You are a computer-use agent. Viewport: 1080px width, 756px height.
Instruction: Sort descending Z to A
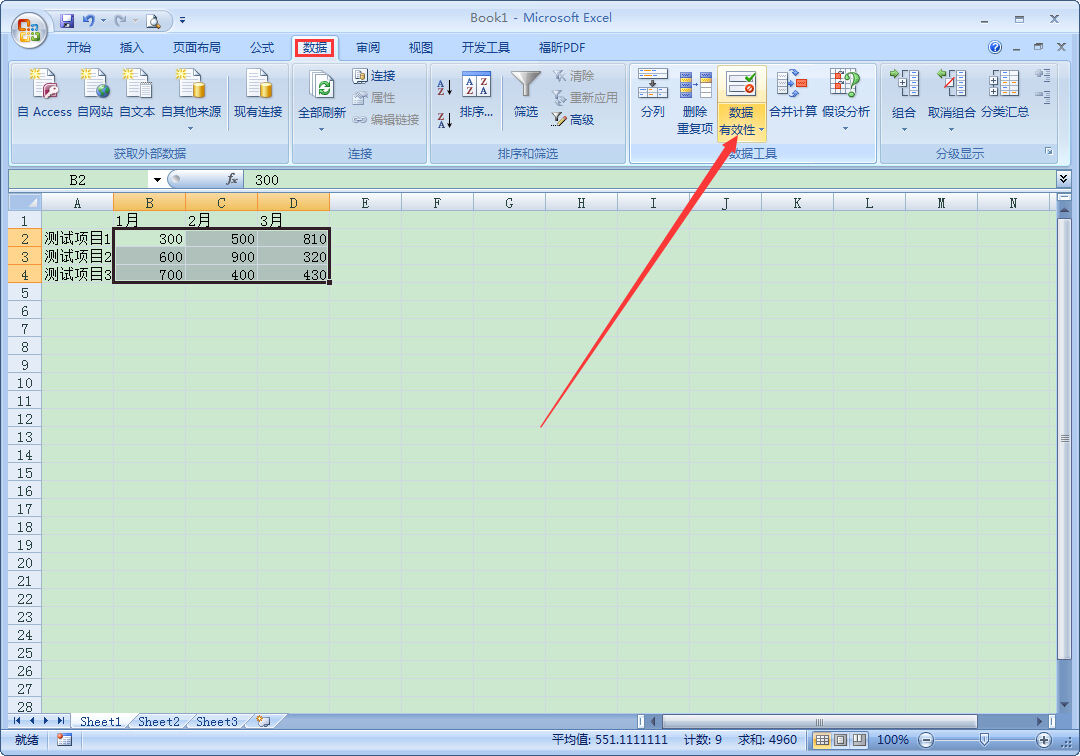445,120
